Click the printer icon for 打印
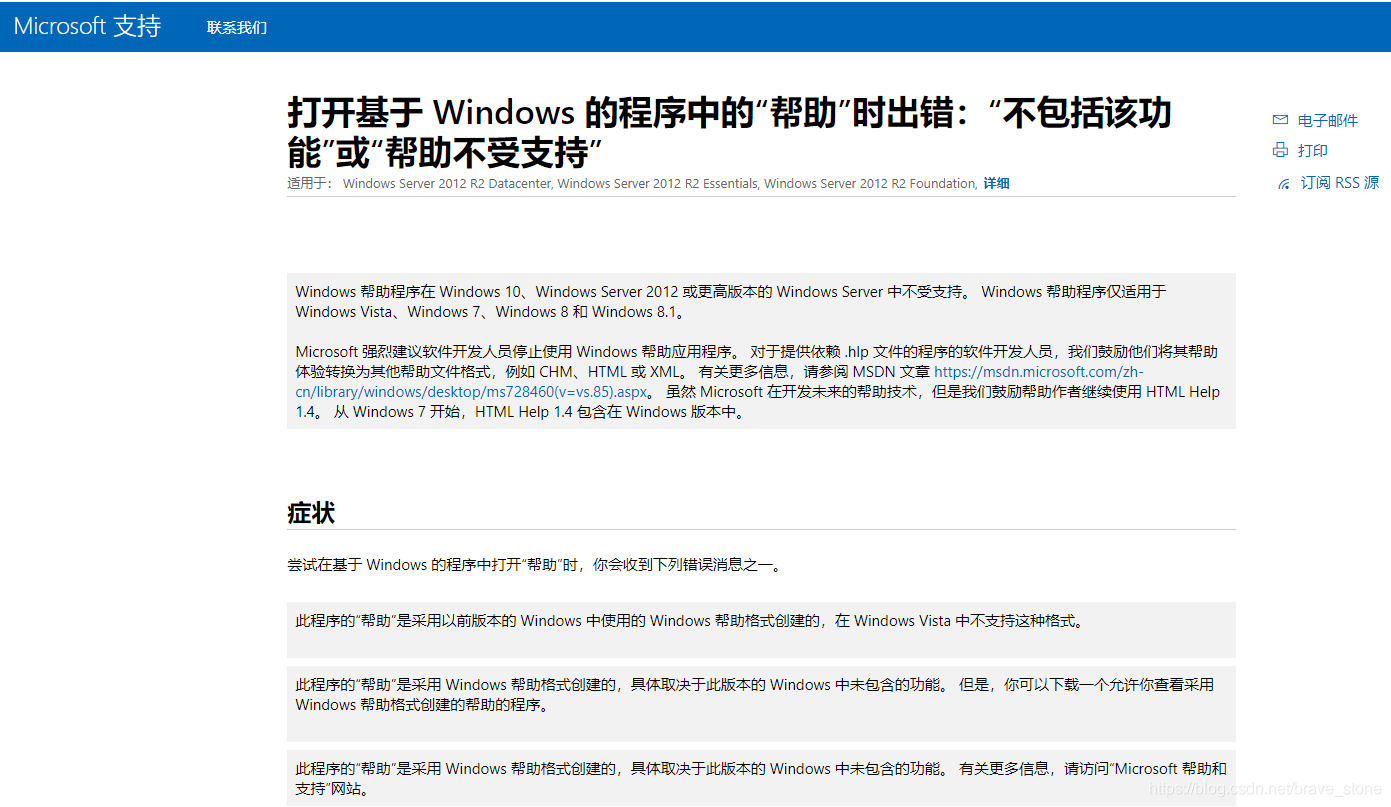 (1280, 150)
